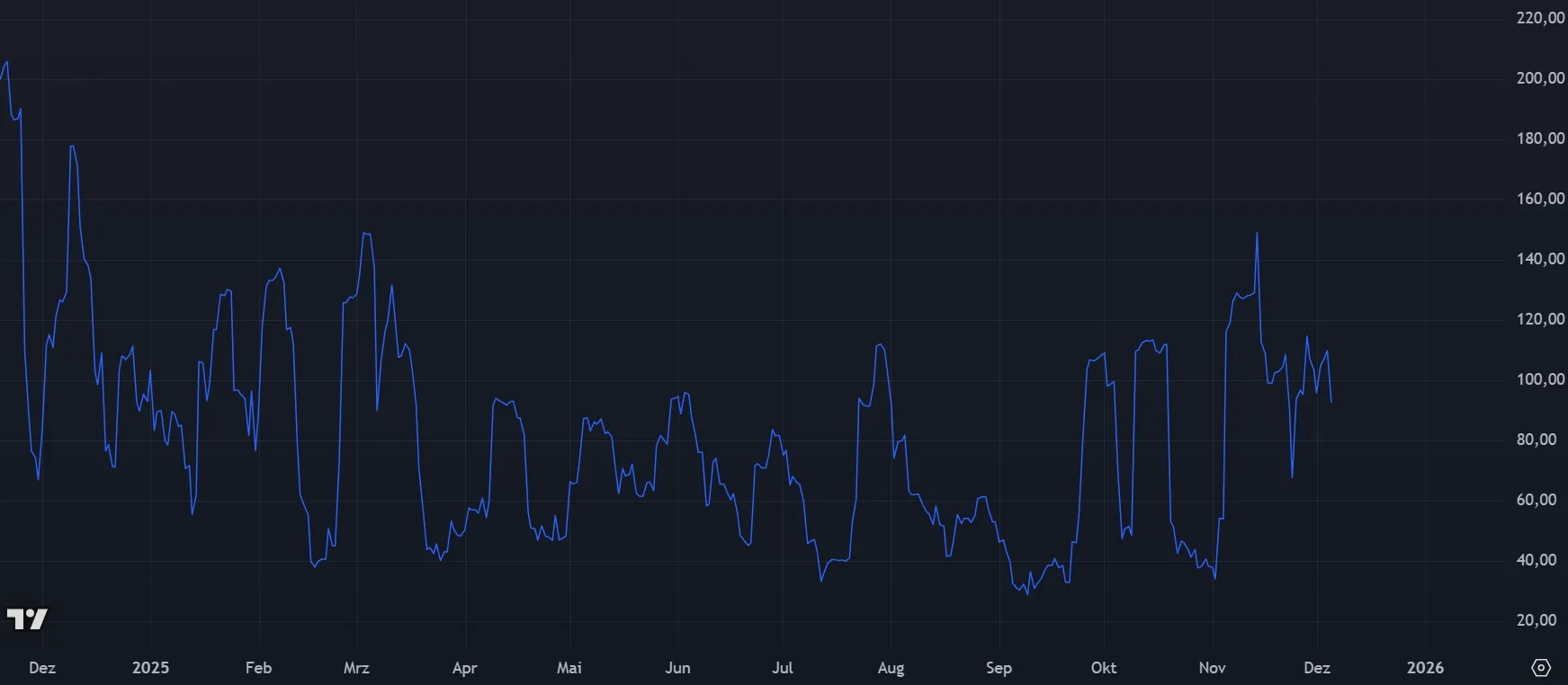The width and height of the screenshot is (1568, 685).
Task: Select the Apr label on time axis
Action: pos(464,668)
